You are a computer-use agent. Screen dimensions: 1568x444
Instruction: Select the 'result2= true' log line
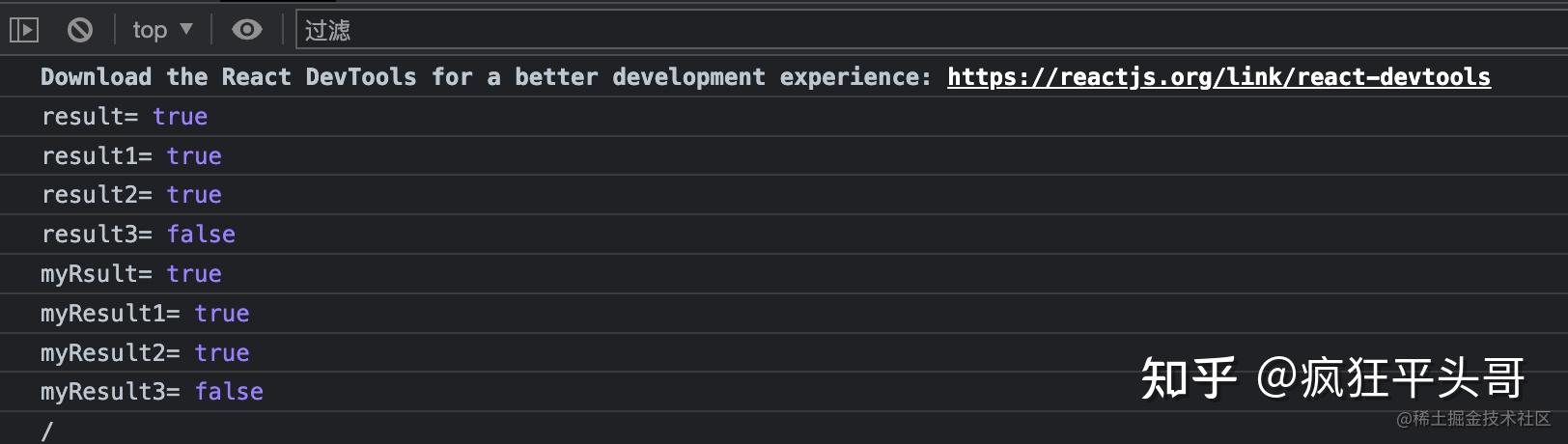tap(784, 195)
